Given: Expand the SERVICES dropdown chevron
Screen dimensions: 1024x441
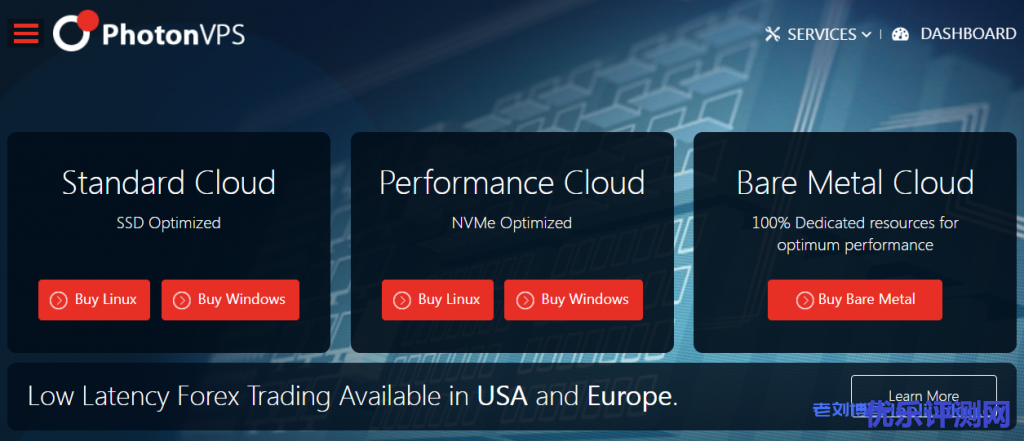Looking at the screenshot, I should [x=866, y=35].
